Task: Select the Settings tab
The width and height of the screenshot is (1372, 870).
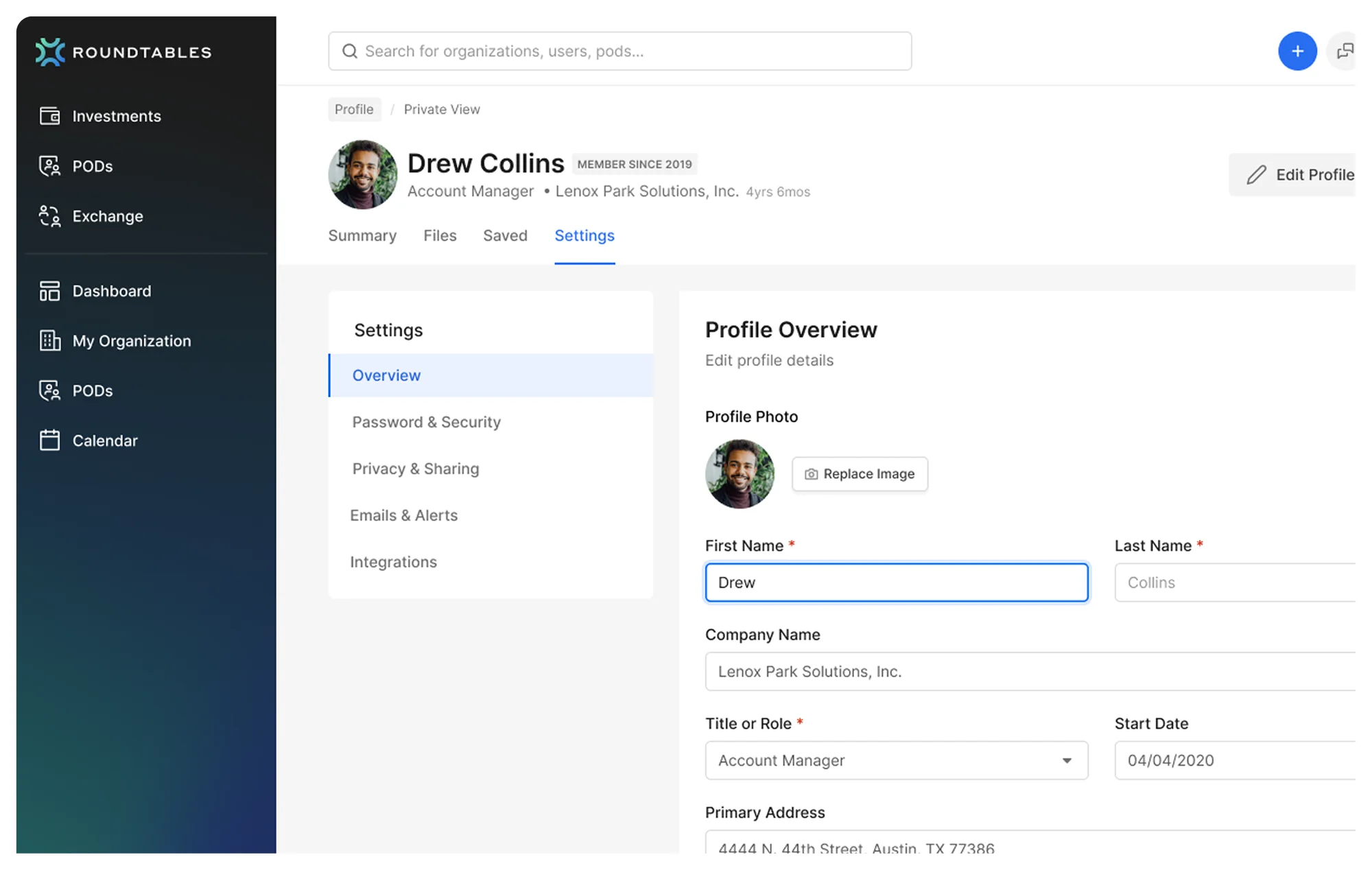Action: (584, 235)
